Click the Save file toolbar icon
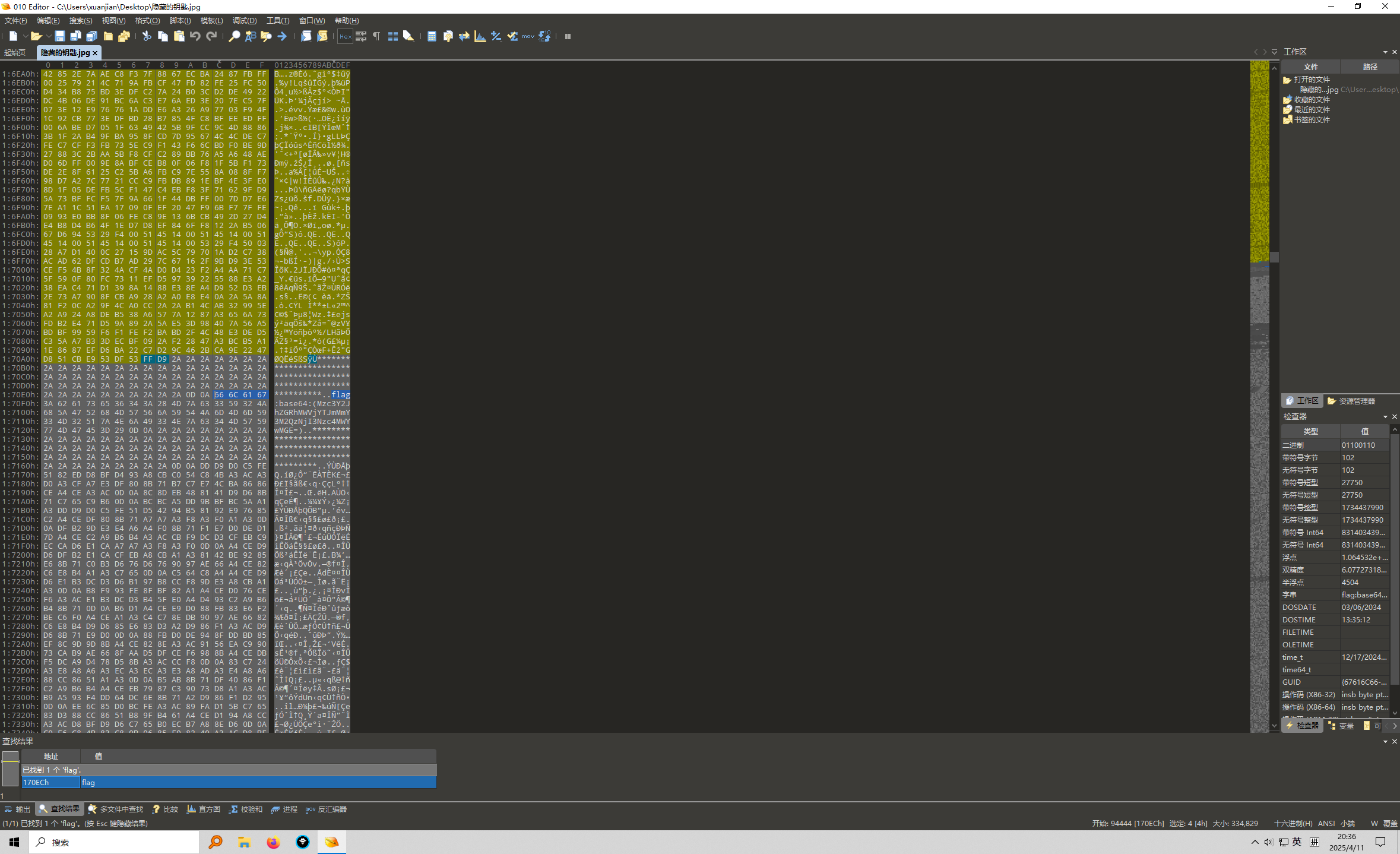Image resolution: width=1400 pixels, height=854 pixels. [59, 36]
